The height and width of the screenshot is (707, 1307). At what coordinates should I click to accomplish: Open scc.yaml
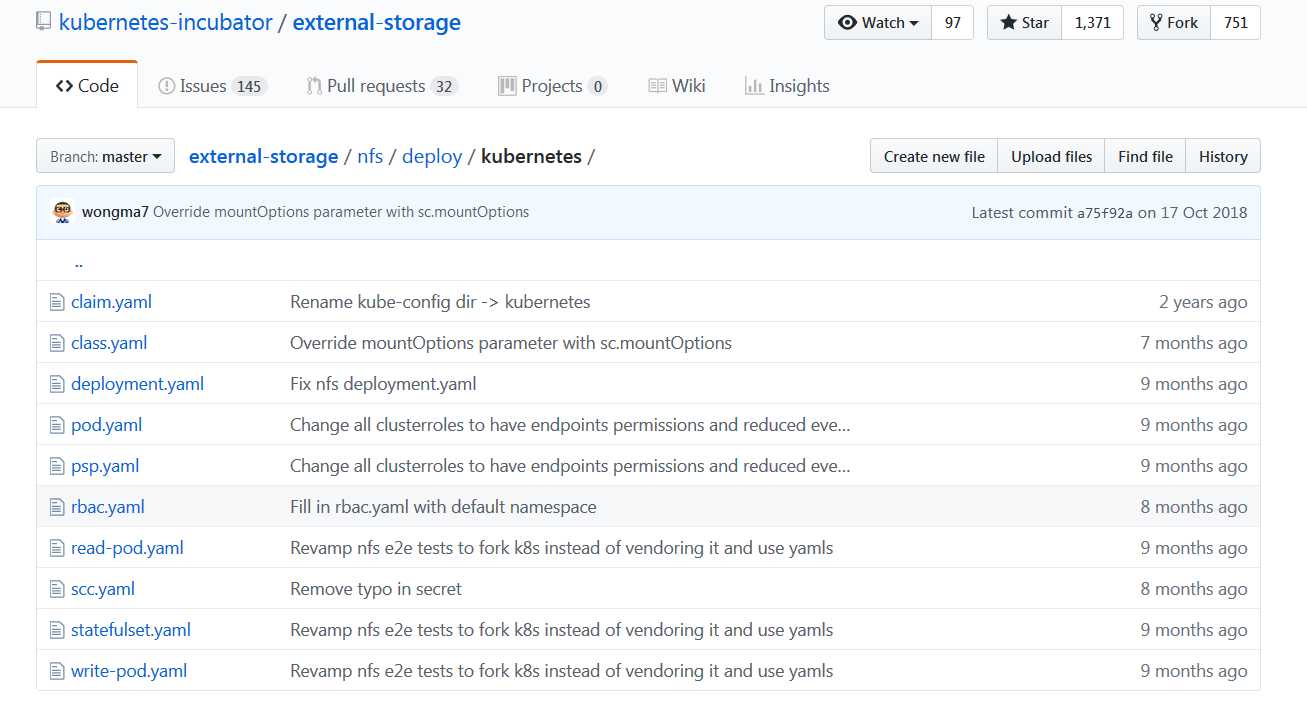coord(103,589)
